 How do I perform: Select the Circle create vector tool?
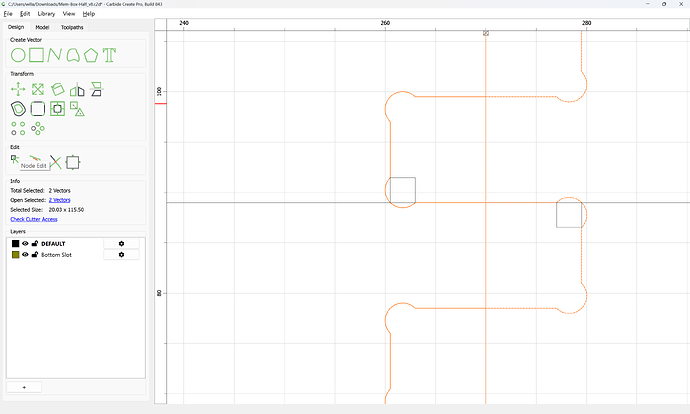(18, 55)
